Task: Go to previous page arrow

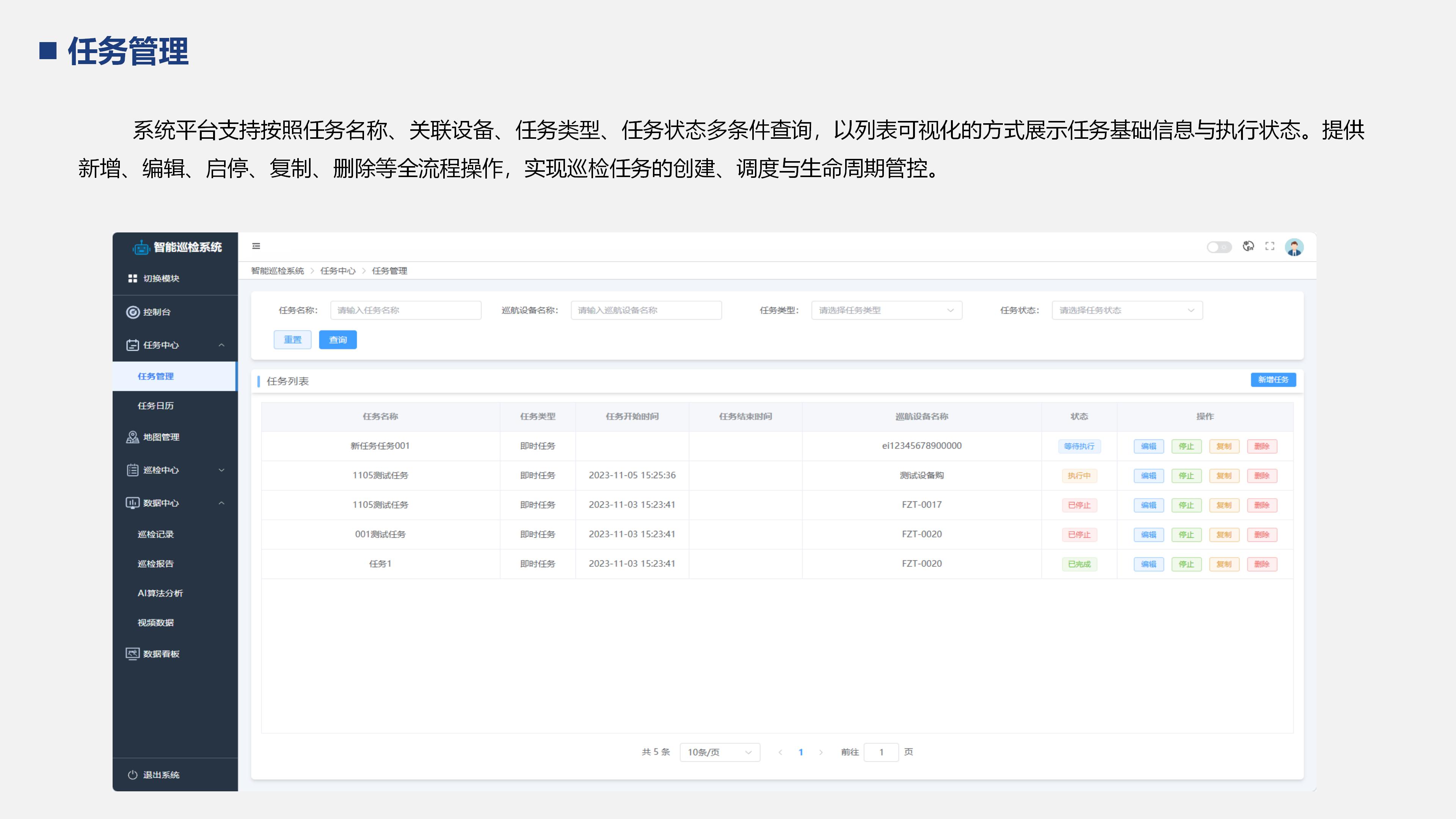Action: (x=781, y=752)
